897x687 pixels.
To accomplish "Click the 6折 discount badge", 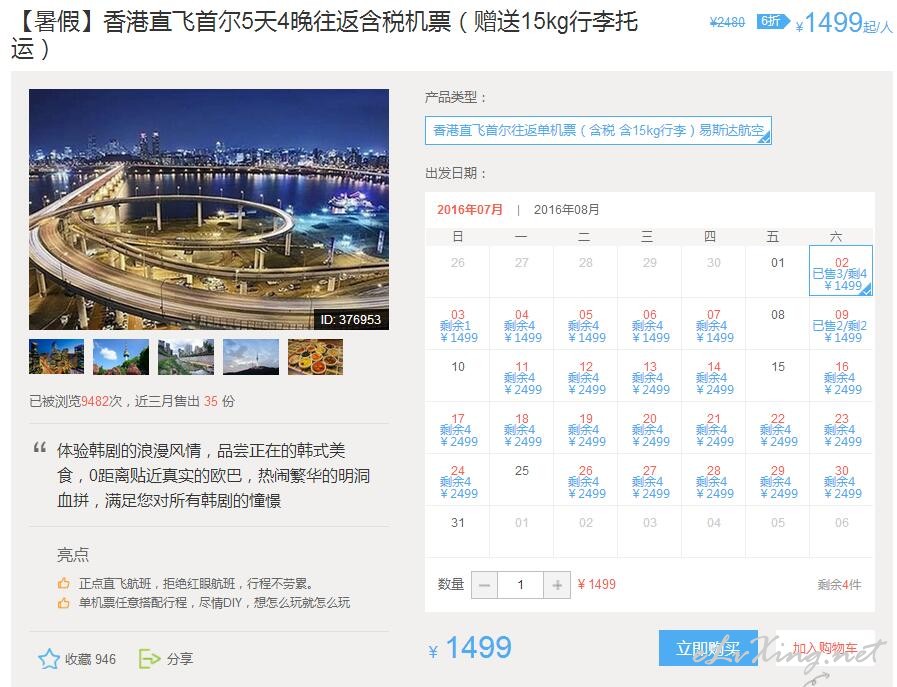I will click(772, 22).
